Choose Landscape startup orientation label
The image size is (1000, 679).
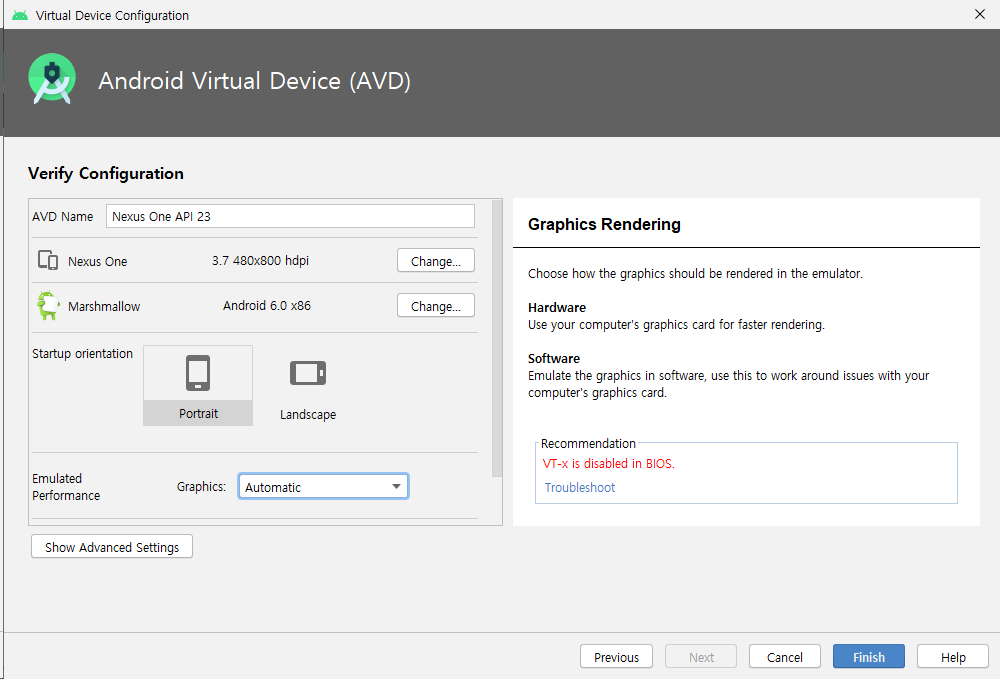308,414
